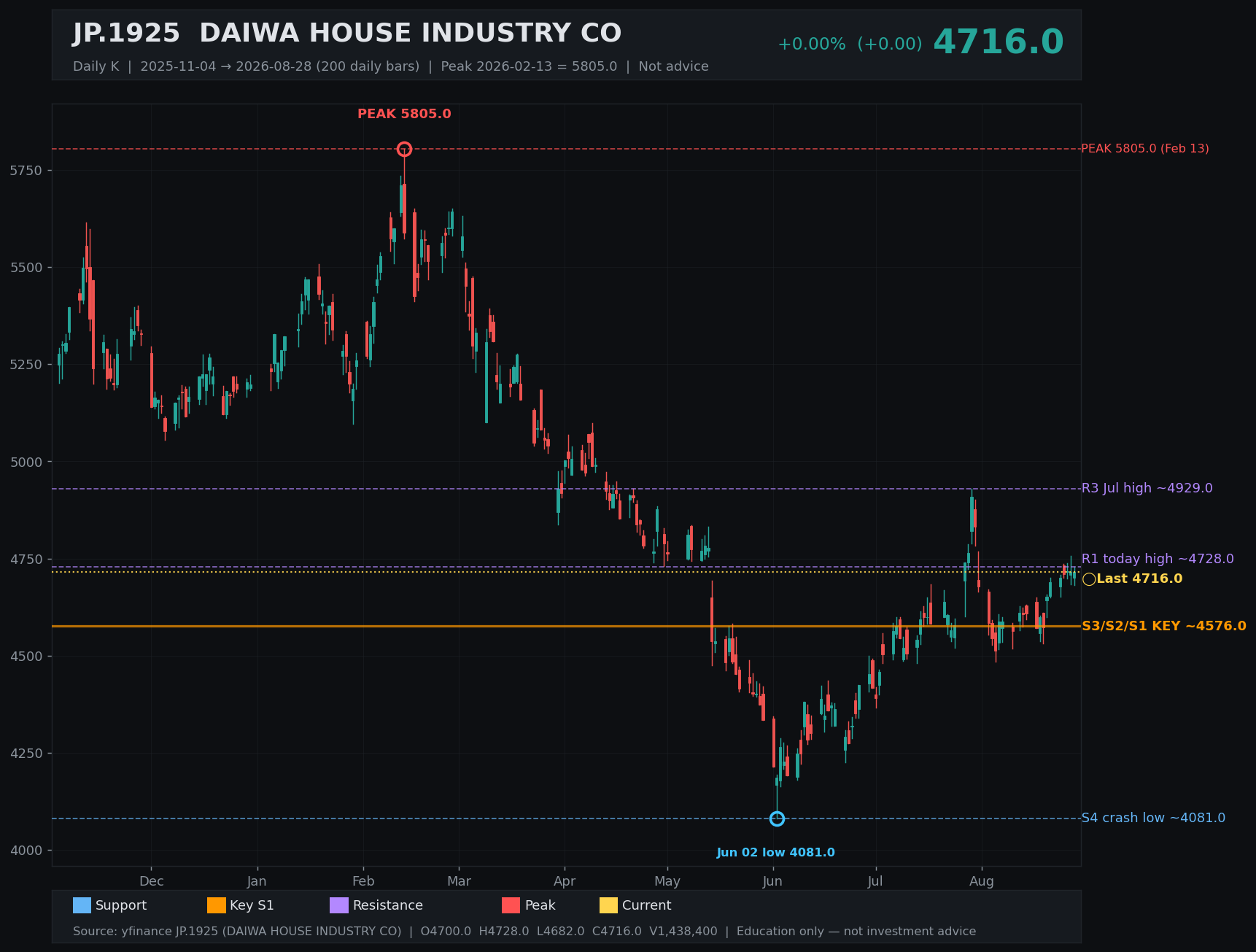Click the 4500 y-axis tick label
This screenshot has height=952, width=1256.
pyautogui.click(x=26, y=657)
